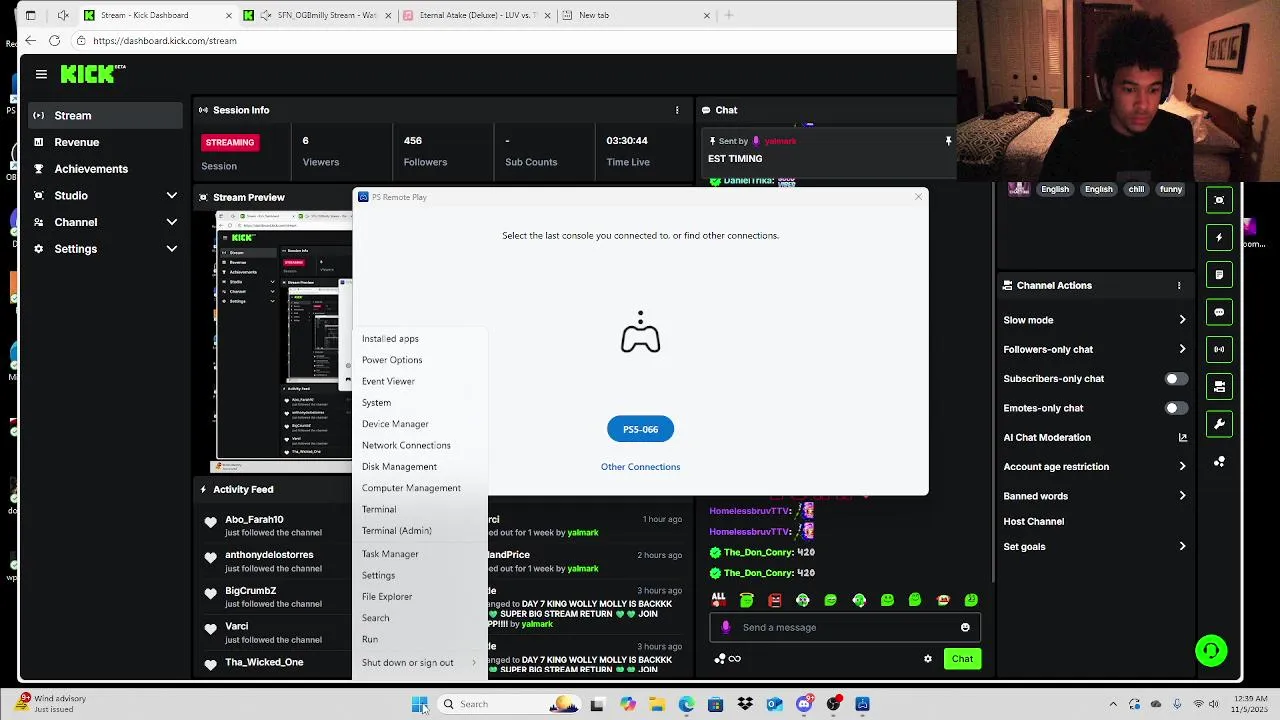The image size is (1280, 720).
Task: Open PS Remote Play taskbar icon
Action: pos(862,704)
